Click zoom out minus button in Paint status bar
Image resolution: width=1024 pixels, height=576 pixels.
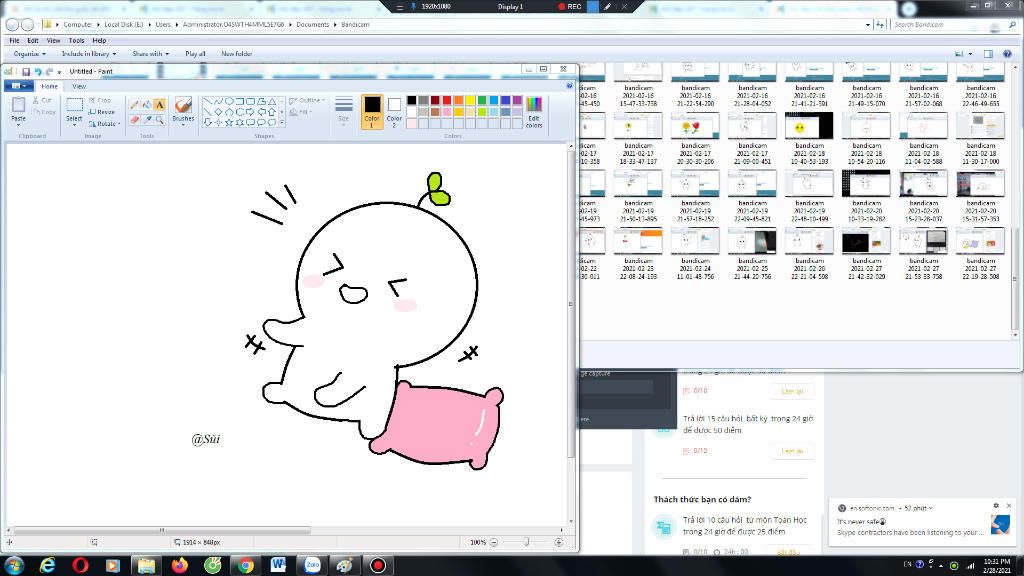pyautogui.click(x=494, y=542)
